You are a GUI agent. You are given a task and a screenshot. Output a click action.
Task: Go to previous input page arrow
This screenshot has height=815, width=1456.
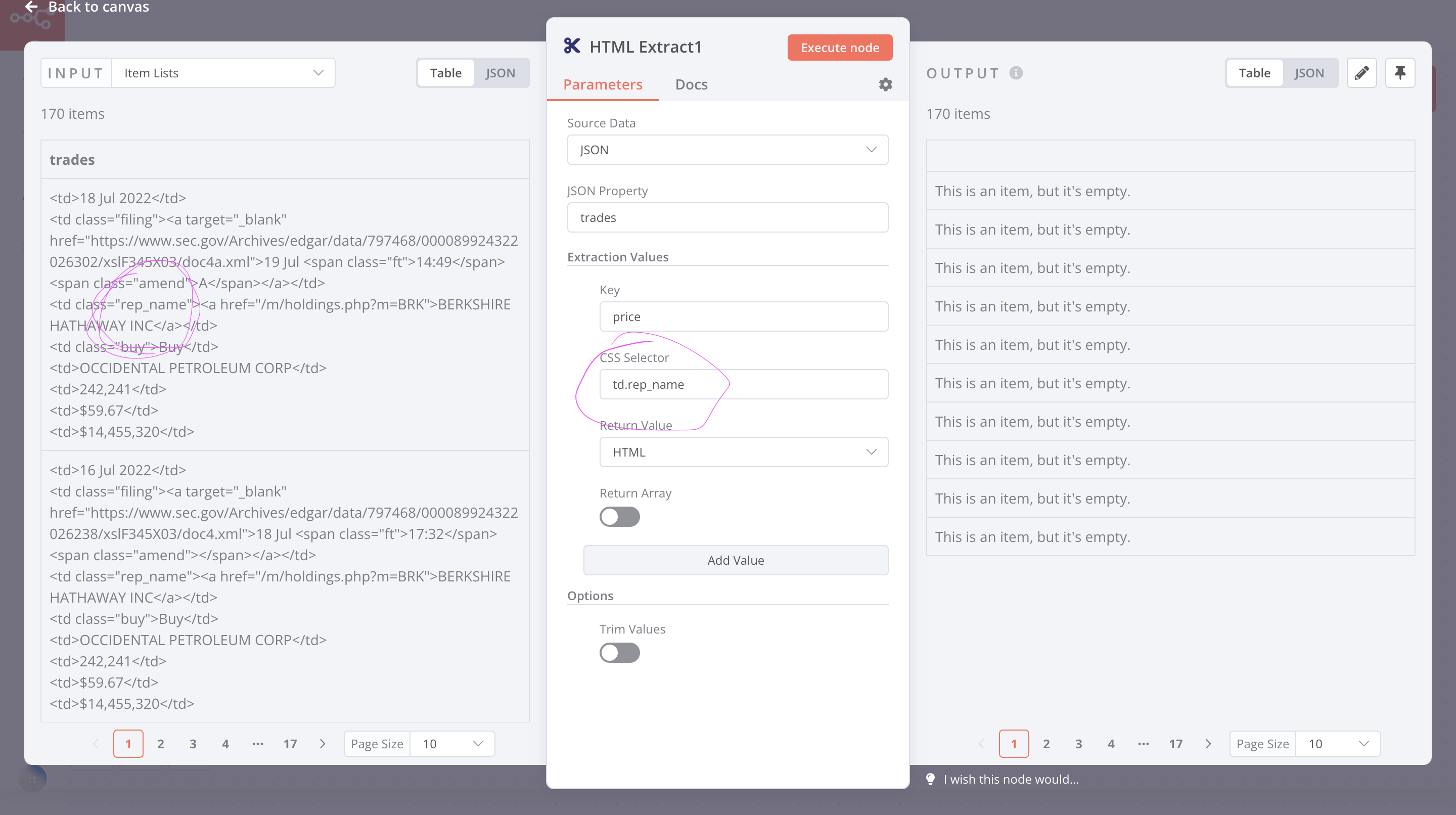click(x=96, y=744)
